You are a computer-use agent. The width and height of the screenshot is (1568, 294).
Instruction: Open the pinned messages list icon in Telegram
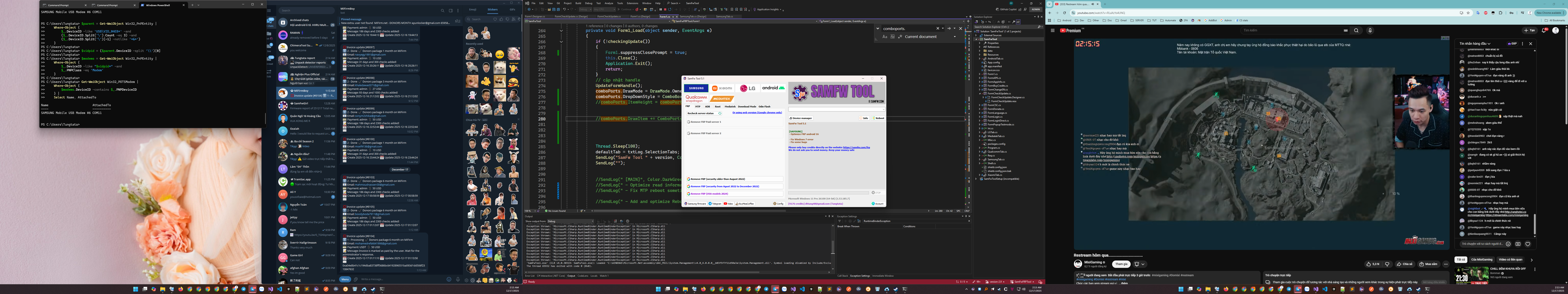[x=458, y=21]
